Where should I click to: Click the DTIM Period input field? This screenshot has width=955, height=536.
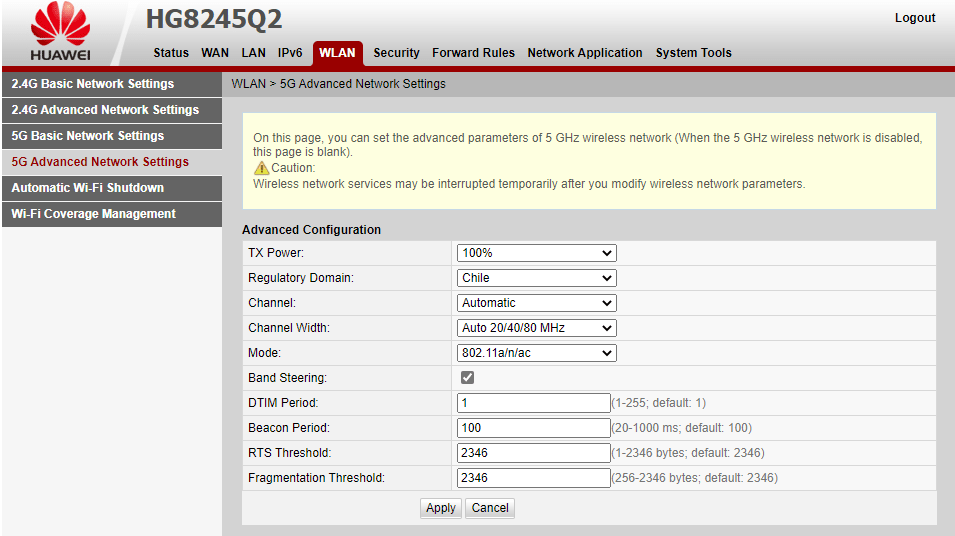pyautogui.click(x=533, y=403)
